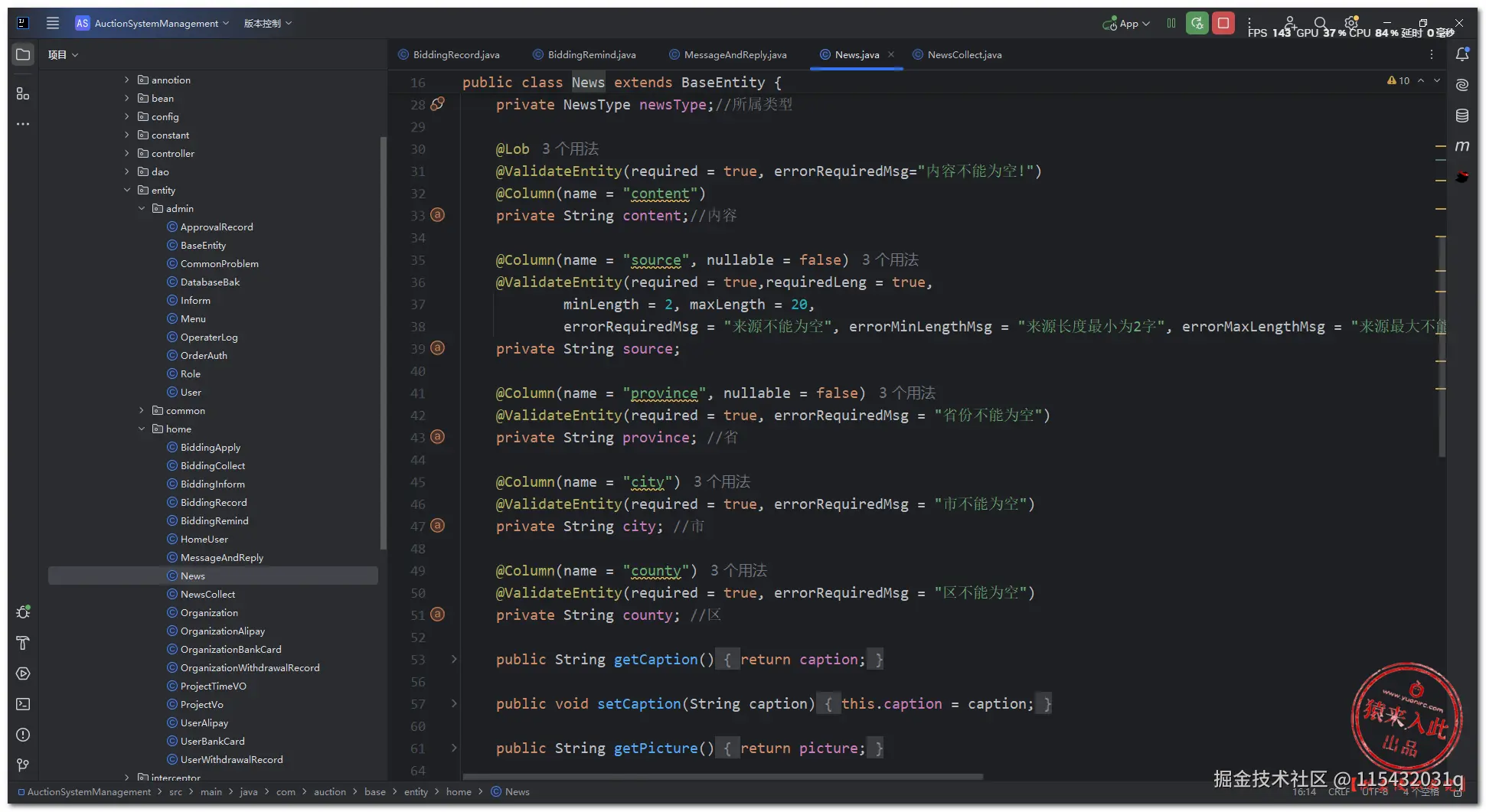1486x812 pixels.
Task: Click the annotation gutter icon on line 39
Action: pyautogui.click(x=437, y=348)
